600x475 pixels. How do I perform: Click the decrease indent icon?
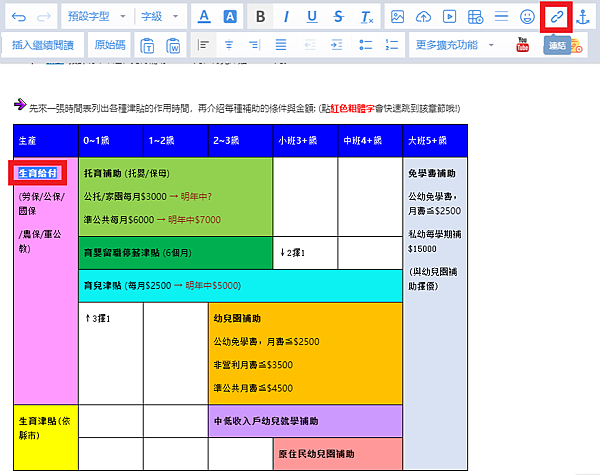pyautogui.click(x=310, y=45)
